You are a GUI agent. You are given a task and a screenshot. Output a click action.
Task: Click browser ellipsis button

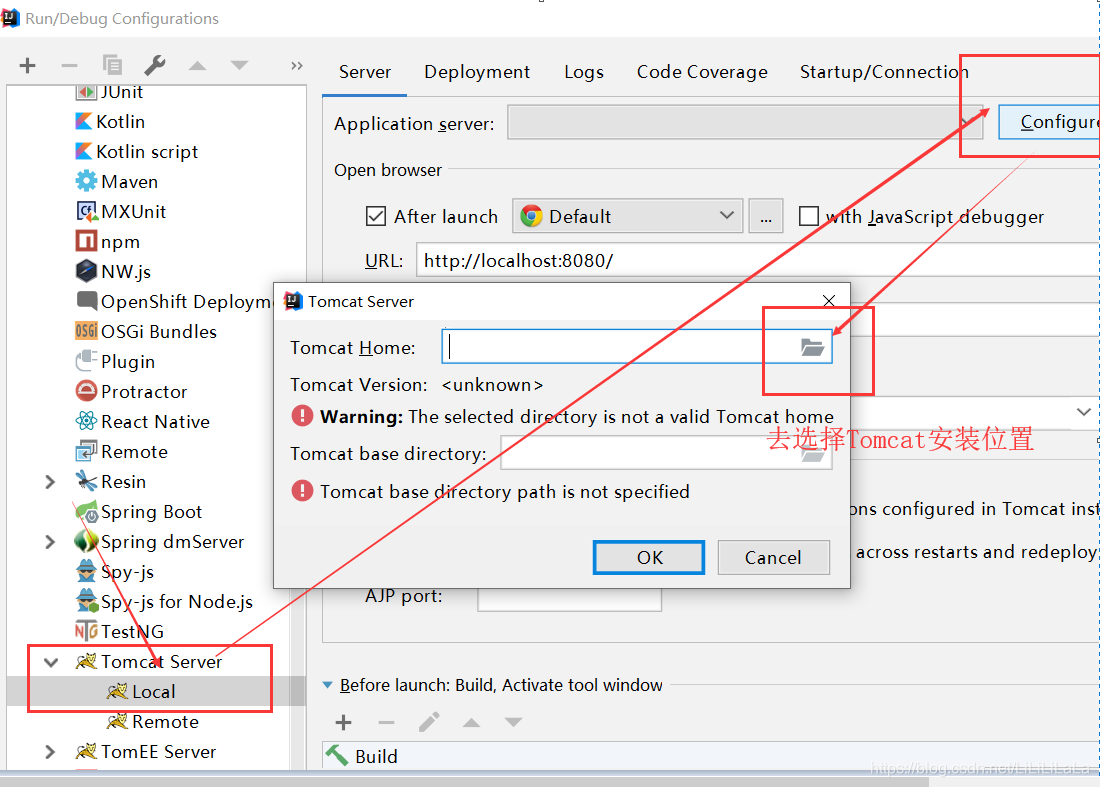[766, 216]
